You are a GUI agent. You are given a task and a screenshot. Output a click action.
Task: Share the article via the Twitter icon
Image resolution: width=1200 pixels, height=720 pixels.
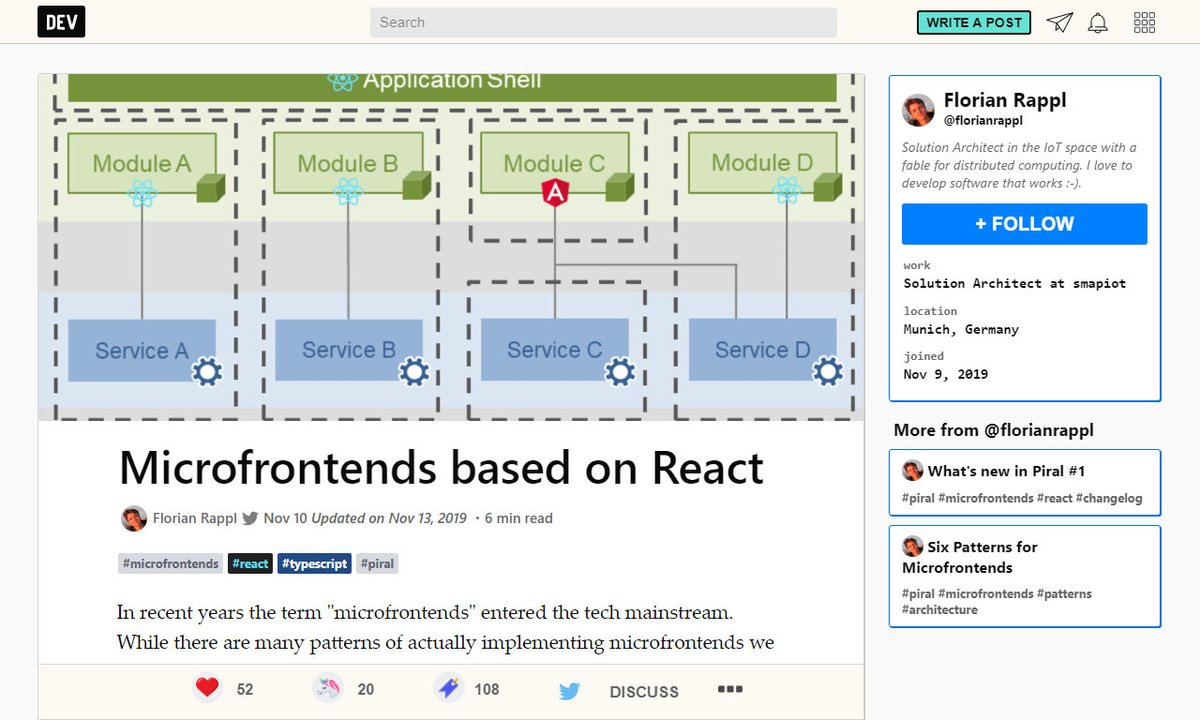coord(569,689)
